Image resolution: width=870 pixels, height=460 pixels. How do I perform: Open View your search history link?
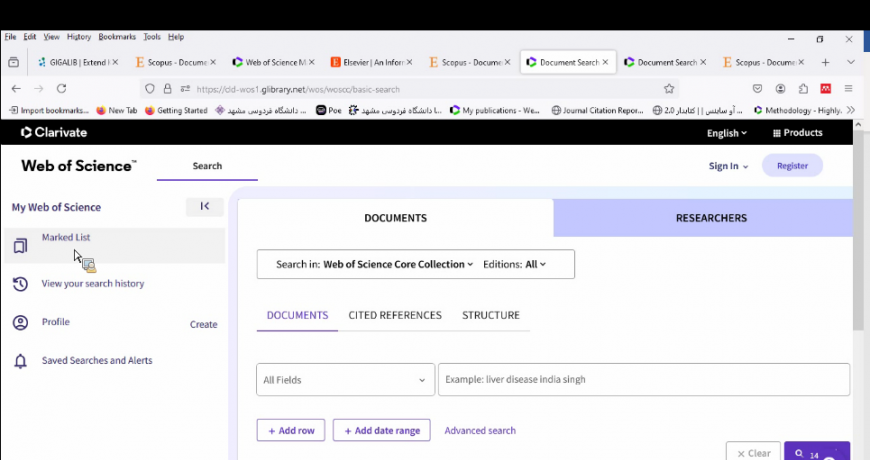tap(93, 284)
